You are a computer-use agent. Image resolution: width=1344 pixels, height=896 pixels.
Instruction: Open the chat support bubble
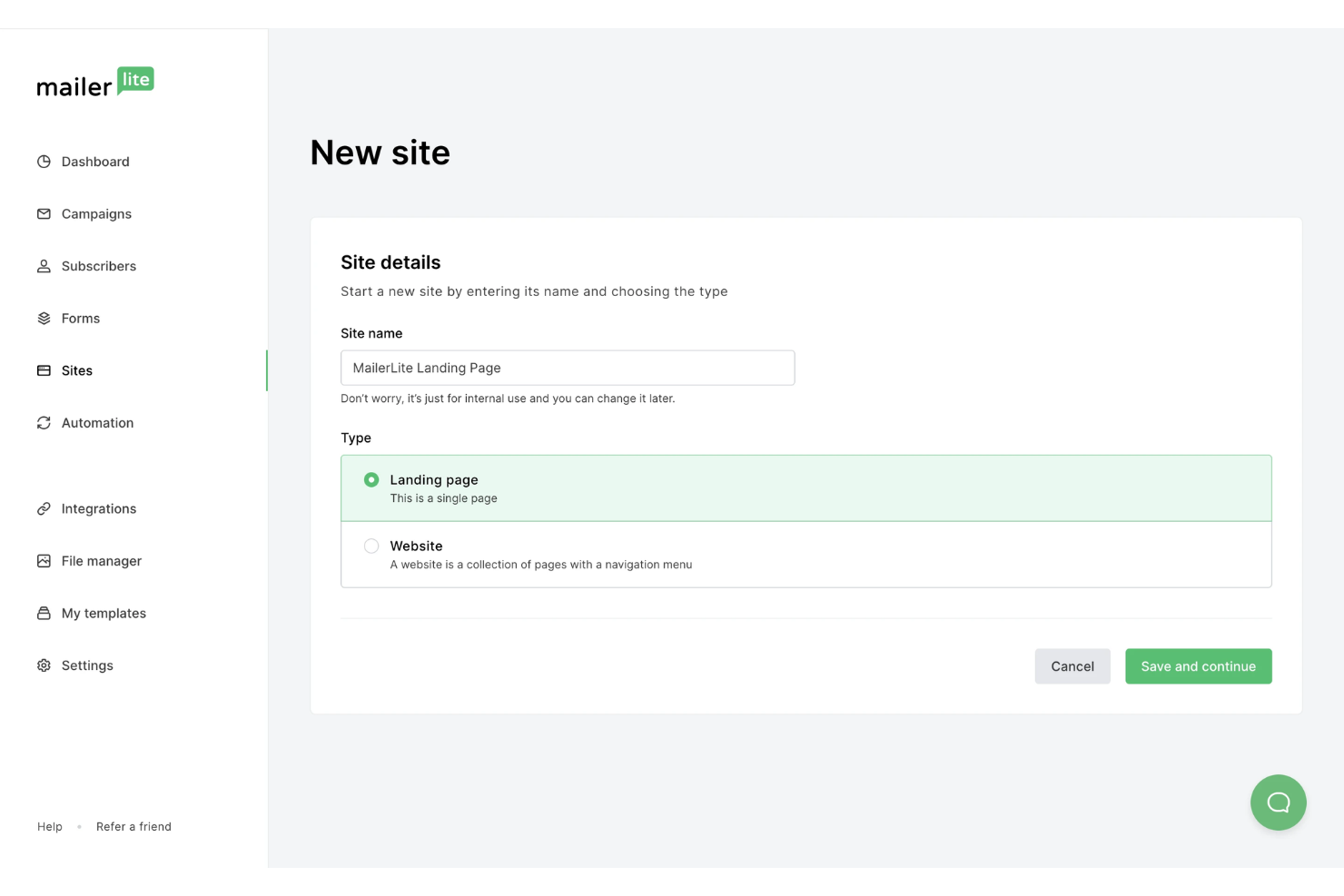(1278, 802)
